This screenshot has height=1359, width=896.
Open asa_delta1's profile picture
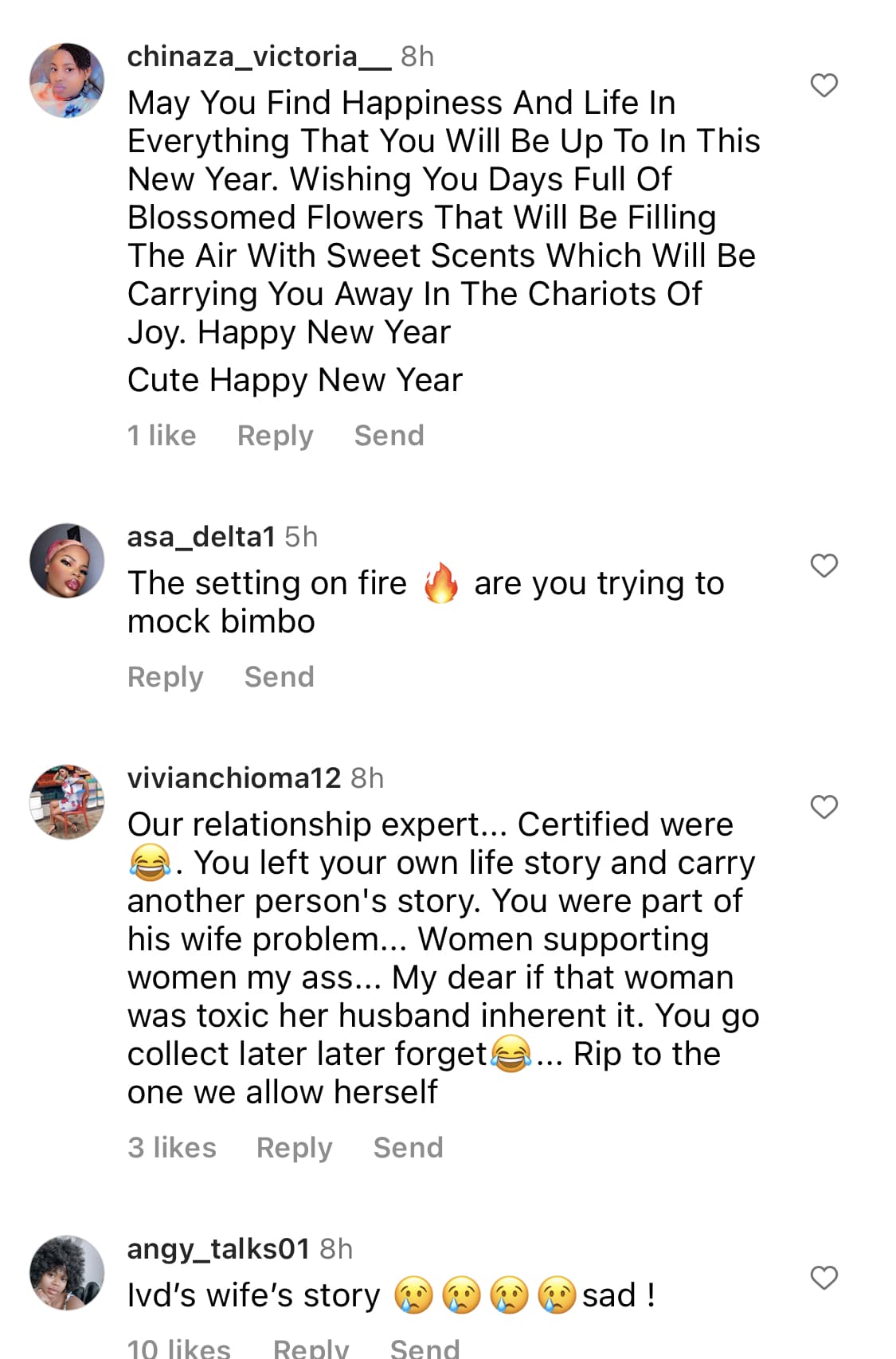click(x=67, y=561)
